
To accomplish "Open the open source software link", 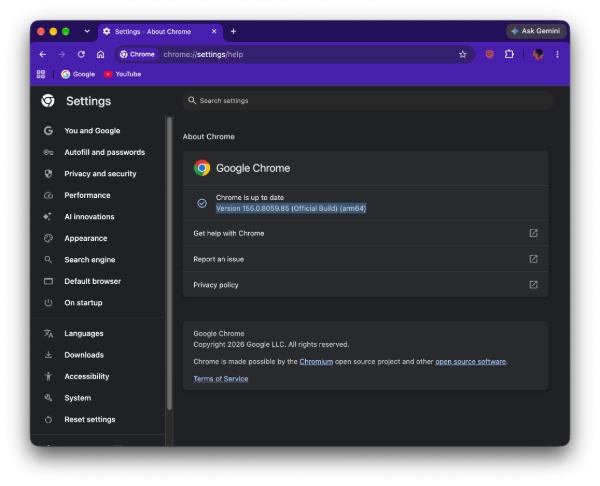I will [x=470, y=362].
